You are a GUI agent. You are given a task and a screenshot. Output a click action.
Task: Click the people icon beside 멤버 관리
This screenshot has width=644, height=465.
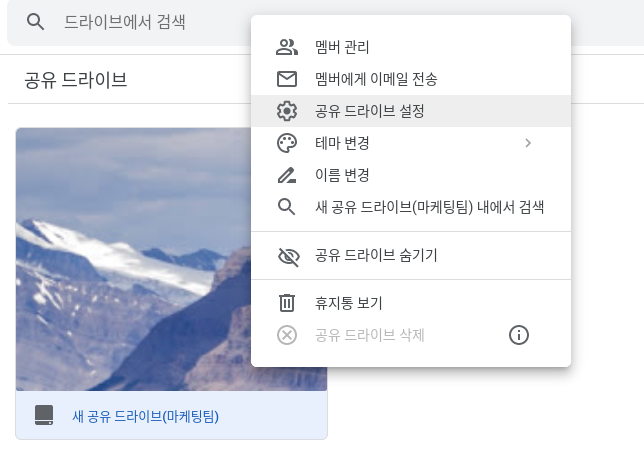tap(287, 47)
